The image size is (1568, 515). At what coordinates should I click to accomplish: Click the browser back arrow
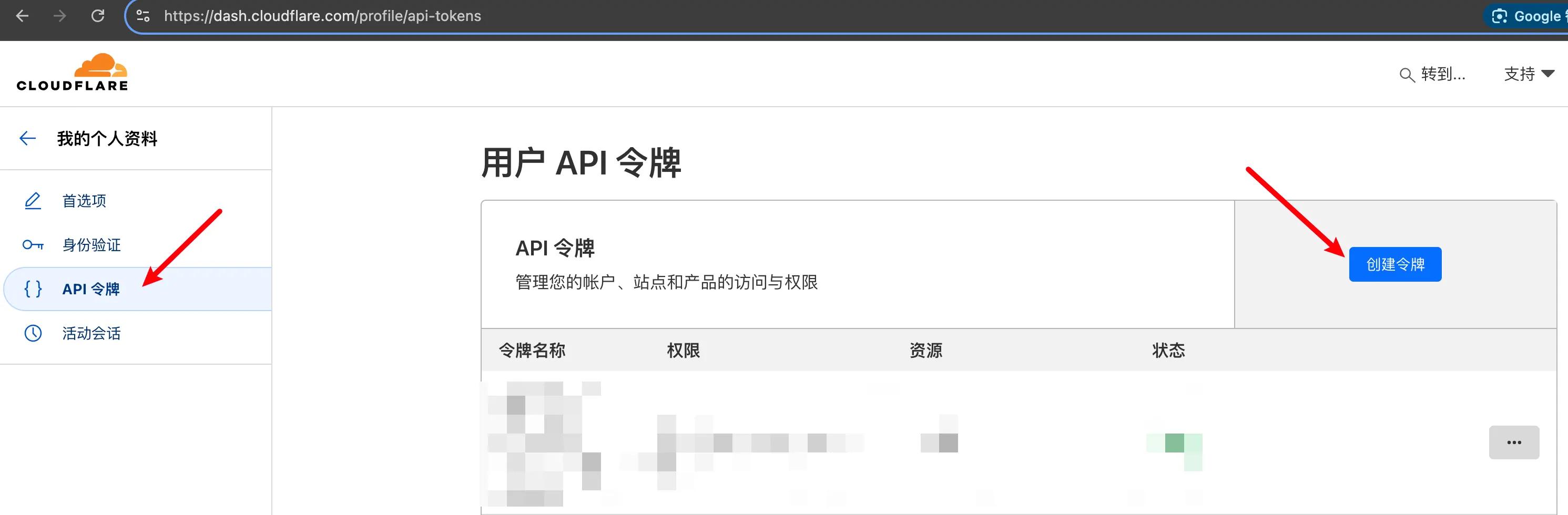coord(23,16)
